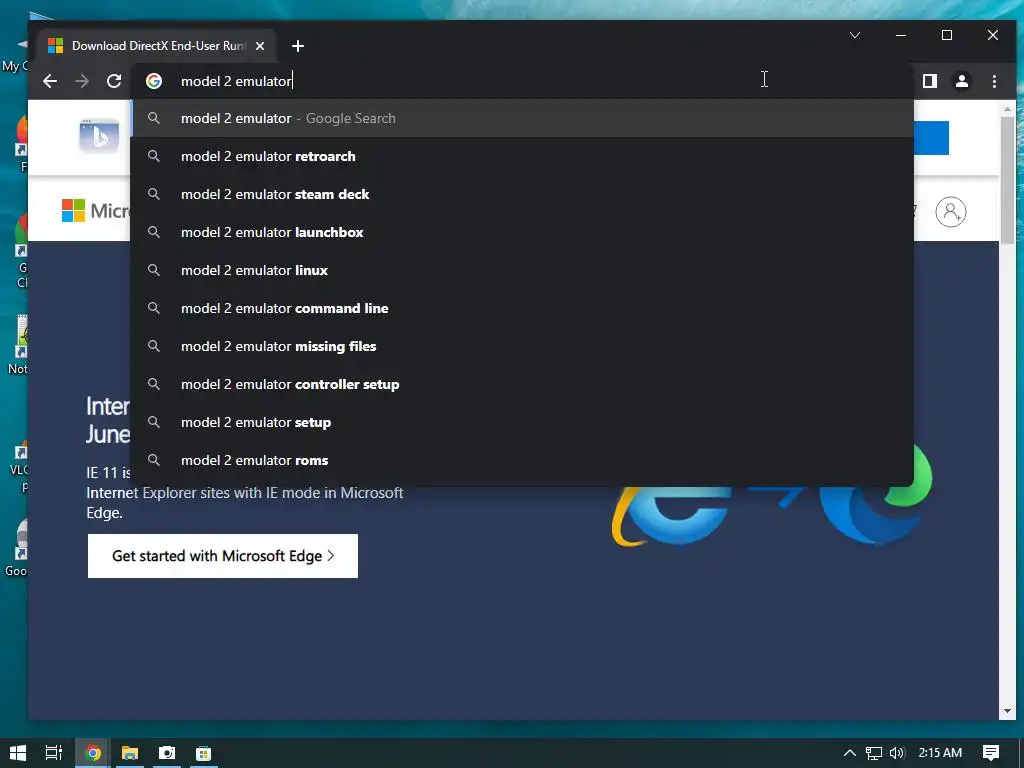The width and height of the screenshot is (1024, 768).
Task: Click 'Get started with Microsoft Edge' button
Action: 223,556
